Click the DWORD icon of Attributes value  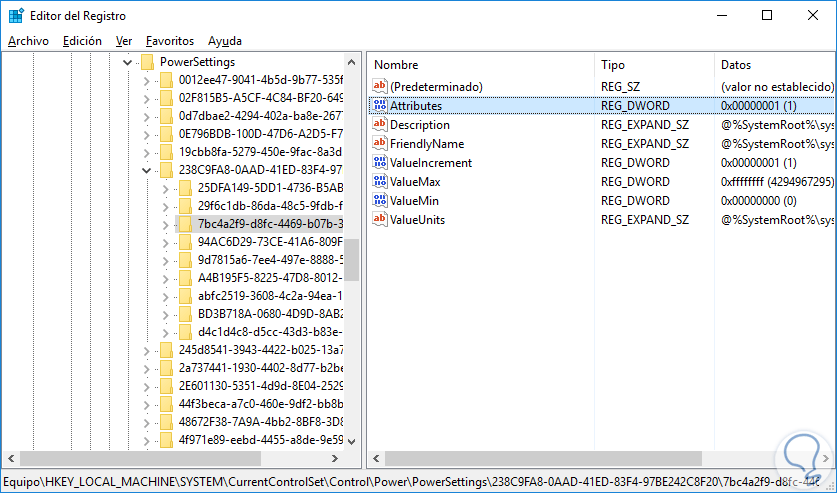point(380,106)
